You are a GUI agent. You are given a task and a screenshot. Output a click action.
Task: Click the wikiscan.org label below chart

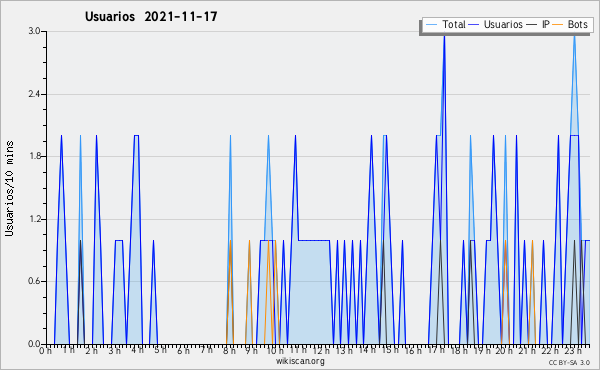click(300, 361)
